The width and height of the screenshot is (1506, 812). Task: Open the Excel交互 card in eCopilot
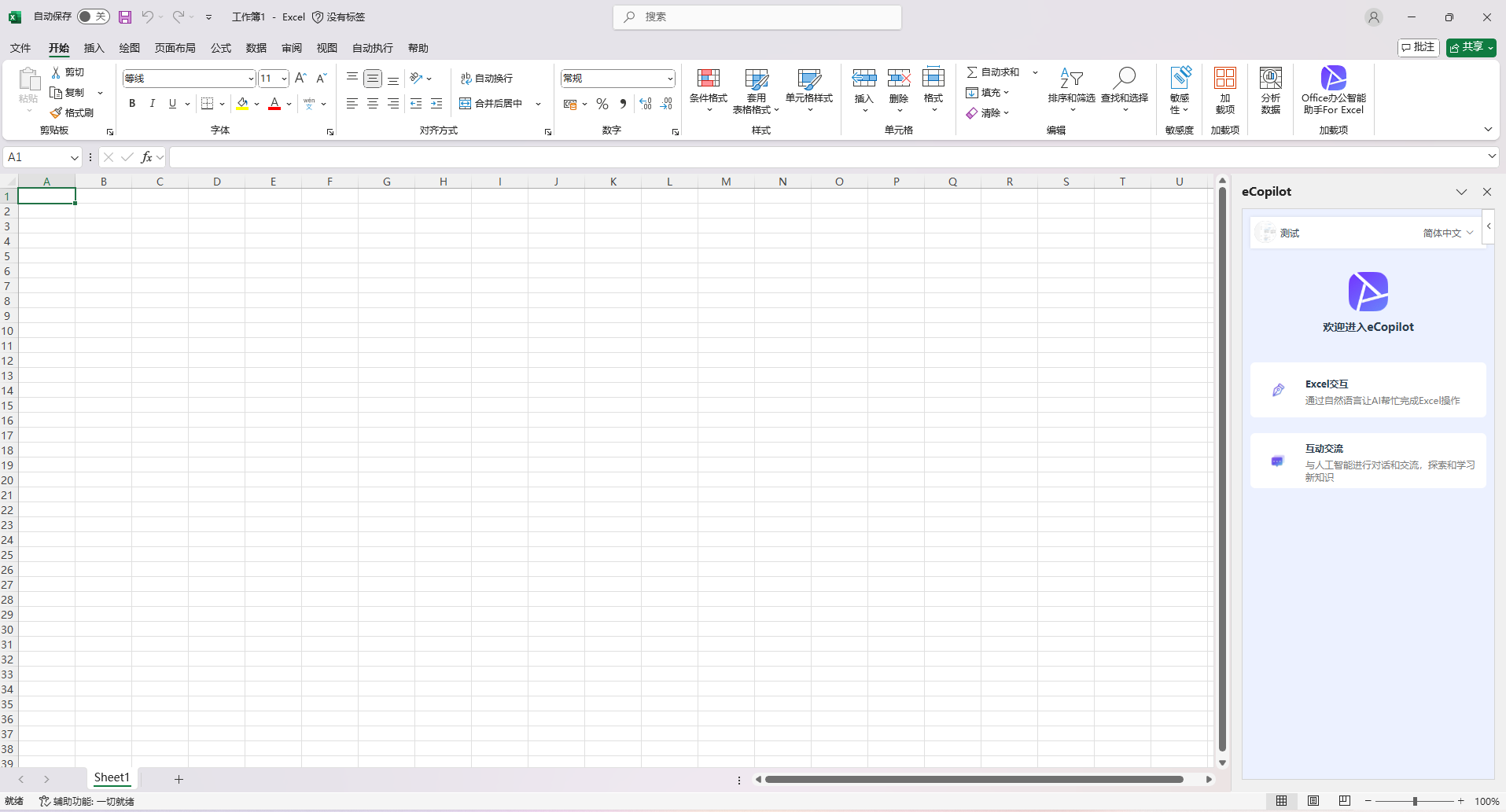(1368, 390)
